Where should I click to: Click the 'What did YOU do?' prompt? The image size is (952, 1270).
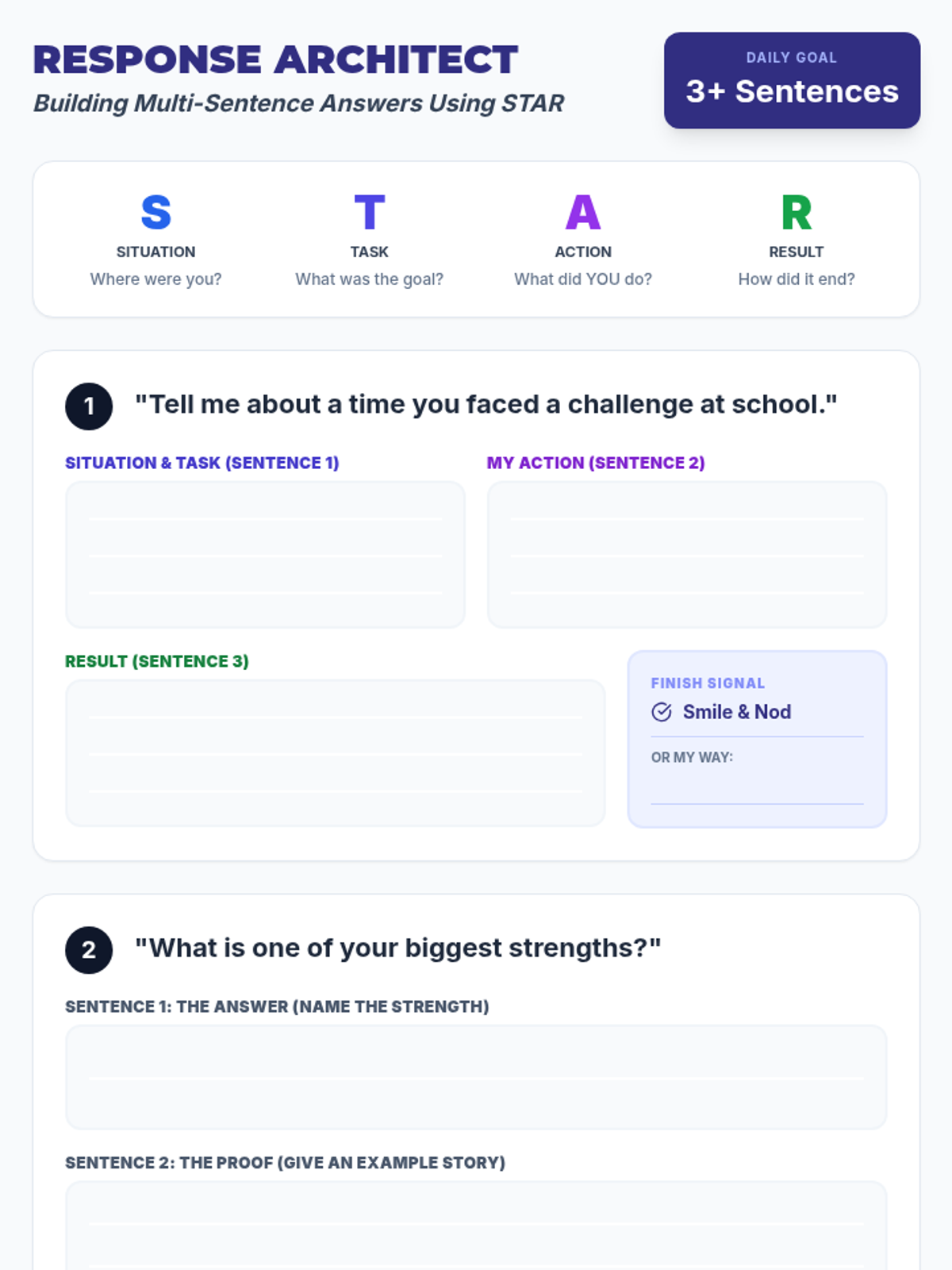pyautogui.click(x=582, y=279)
